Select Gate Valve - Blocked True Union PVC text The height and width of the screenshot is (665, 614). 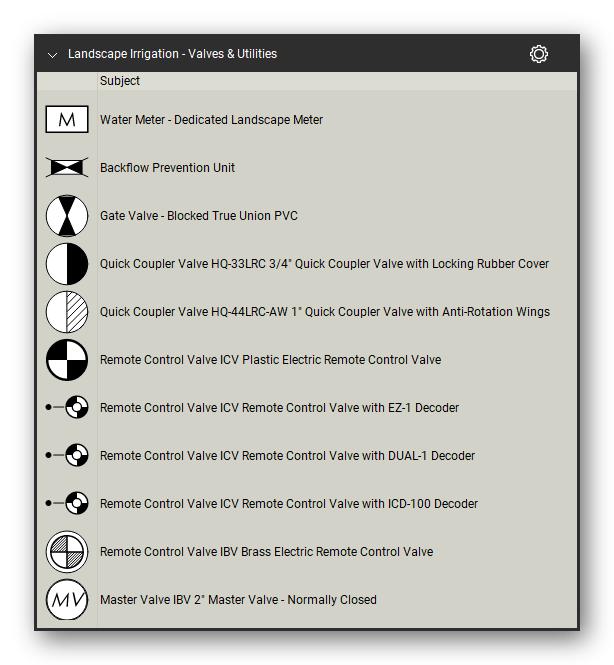point(198,215)
